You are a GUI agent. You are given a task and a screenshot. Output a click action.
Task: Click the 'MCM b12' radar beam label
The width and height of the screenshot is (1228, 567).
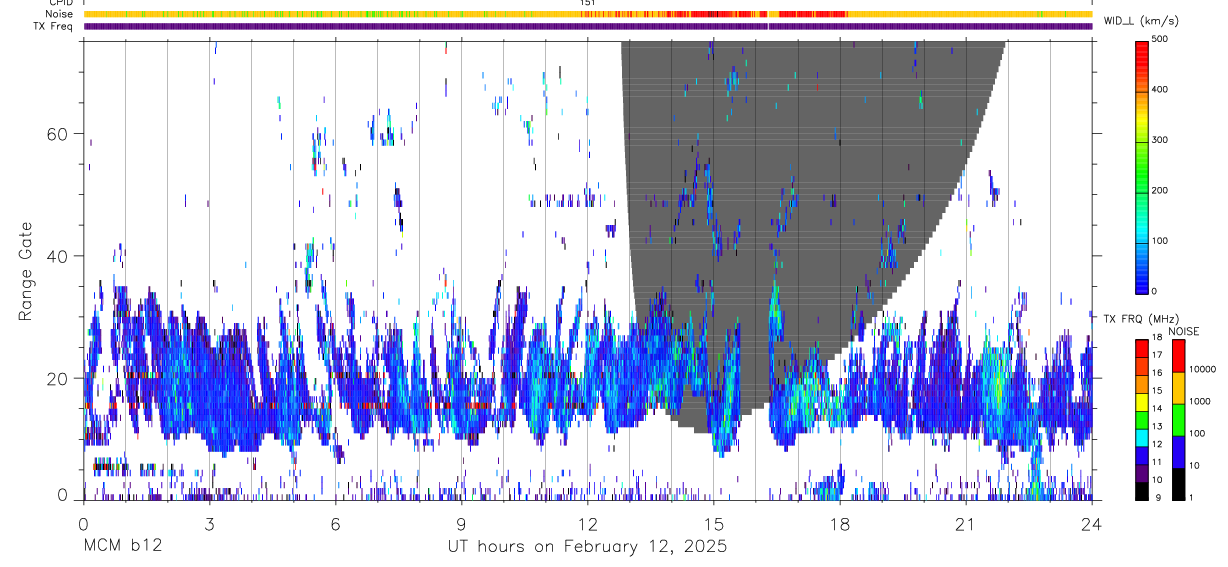(x=122, y=547)
